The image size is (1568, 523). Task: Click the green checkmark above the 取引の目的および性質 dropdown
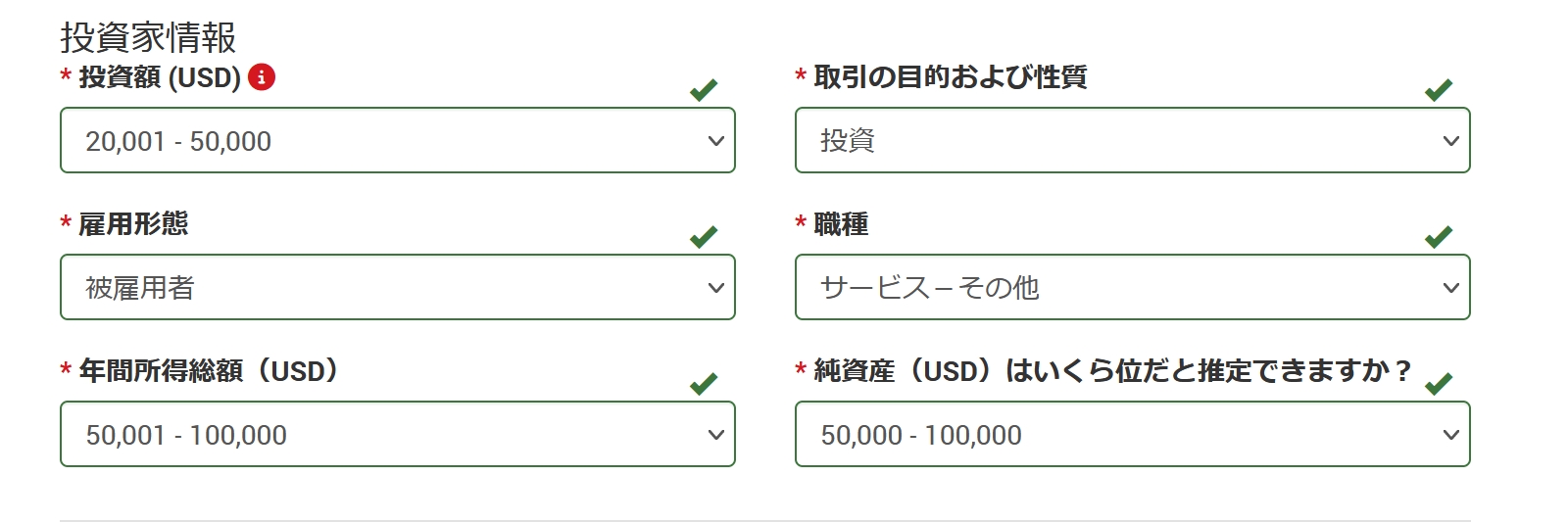(x=1439, y=90)
